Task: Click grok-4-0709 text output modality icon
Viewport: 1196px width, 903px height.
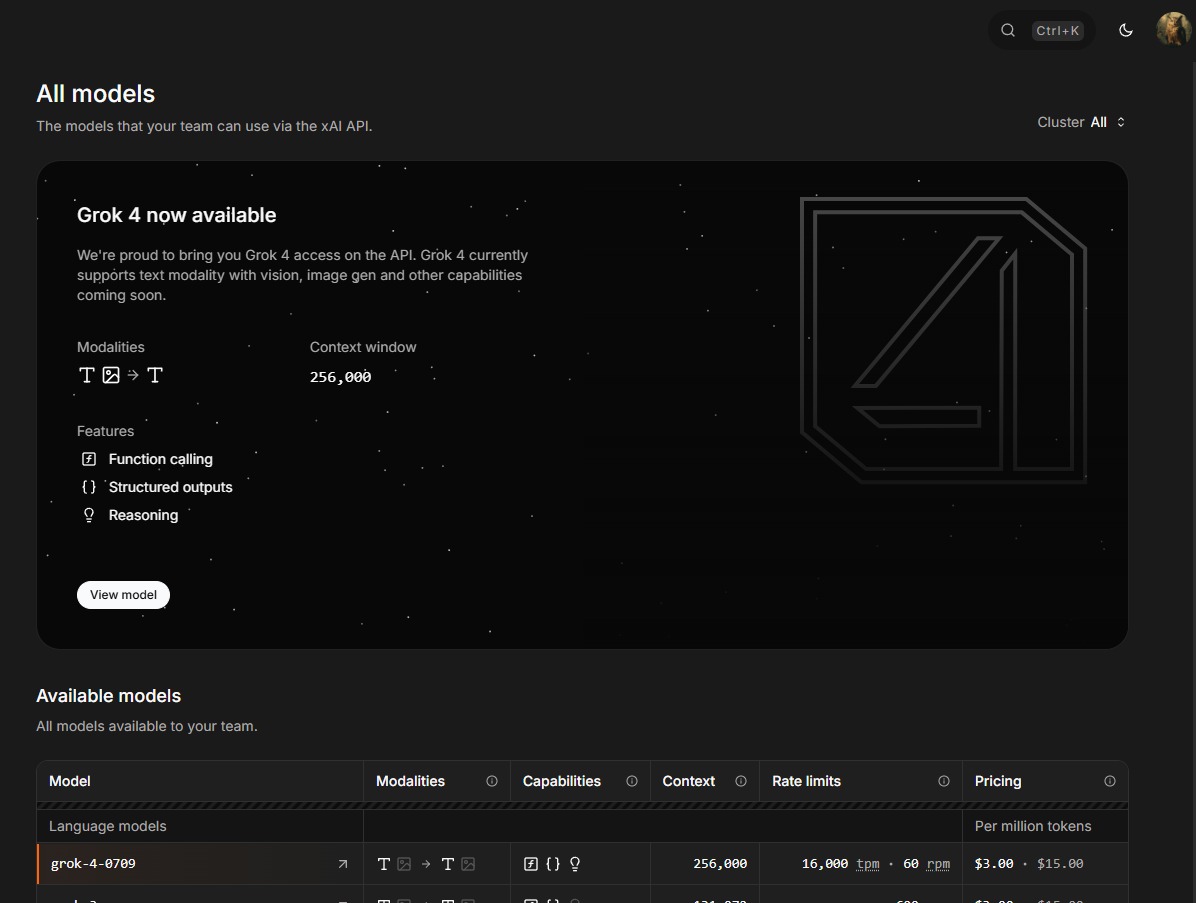Action: coord(448,864)
